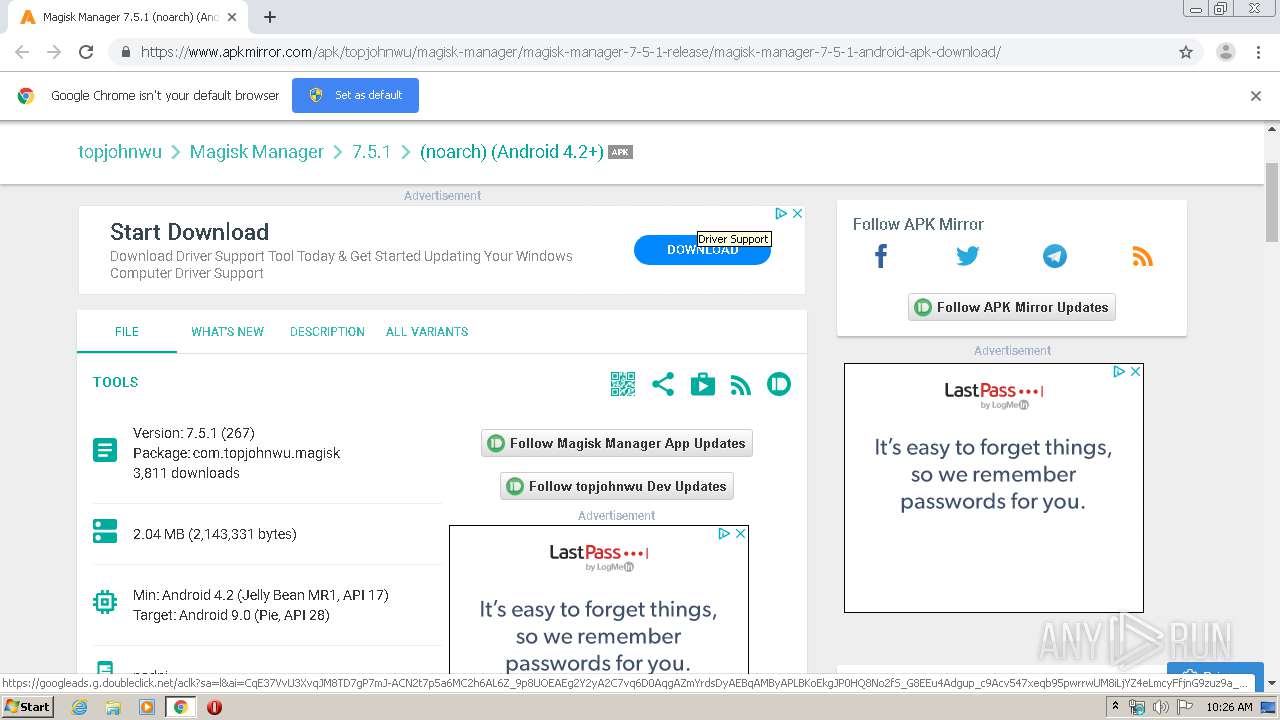
Task: Show hidden tray icons arrow
Action: pos(1115,706)
